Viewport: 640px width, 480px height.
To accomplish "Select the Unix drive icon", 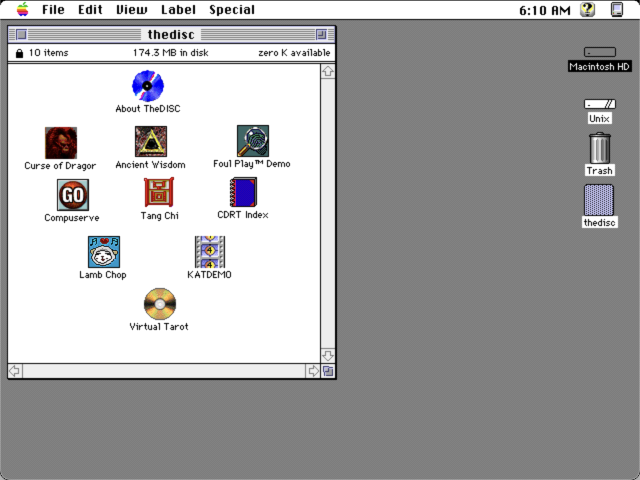I will [600, 104].
